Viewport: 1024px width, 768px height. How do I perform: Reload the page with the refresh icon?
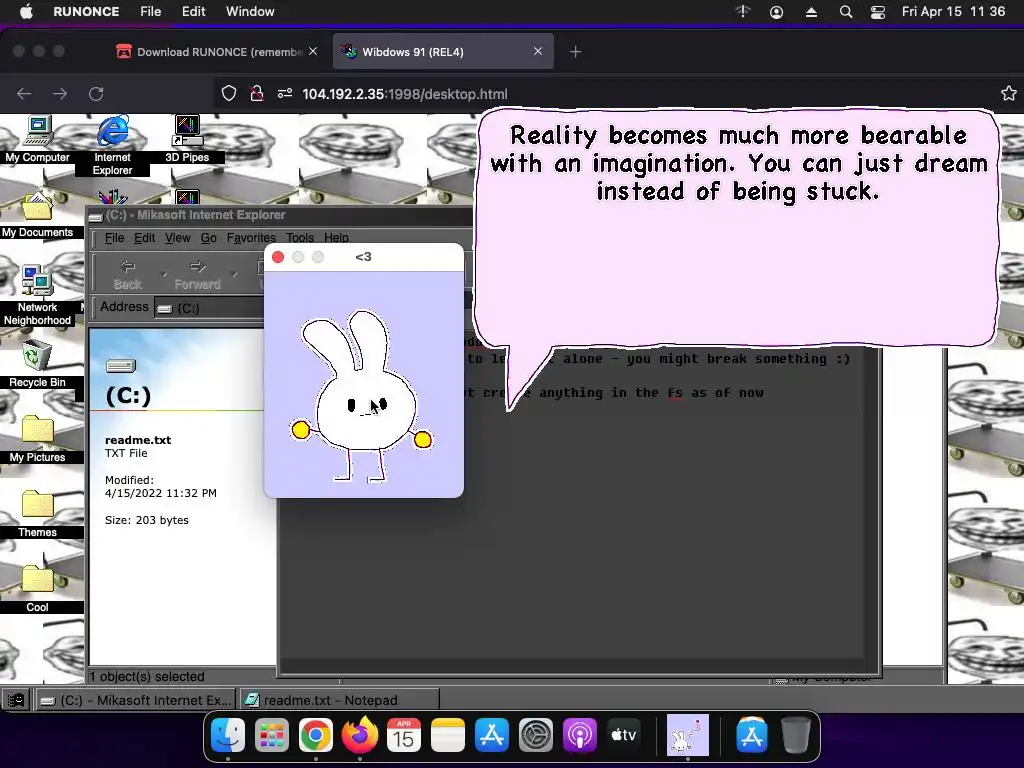pos(96,93)
